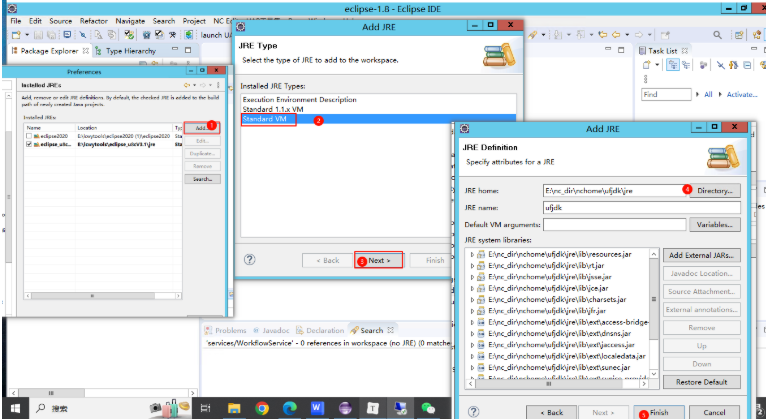770x420 pixels.
Task: Click the Add External JARs... button
Action: pyautogui.click(x=701, y=255)
